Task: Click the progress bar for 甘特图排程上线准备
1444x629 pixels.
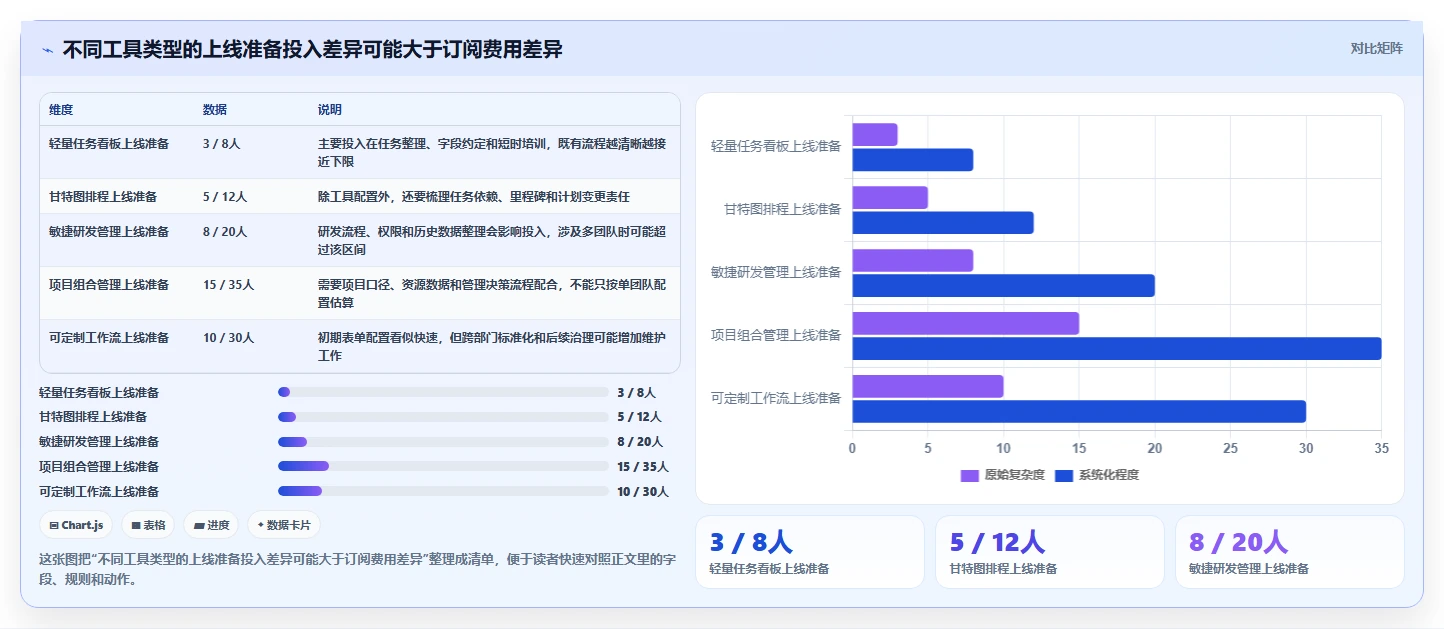Action: point(443,417)
